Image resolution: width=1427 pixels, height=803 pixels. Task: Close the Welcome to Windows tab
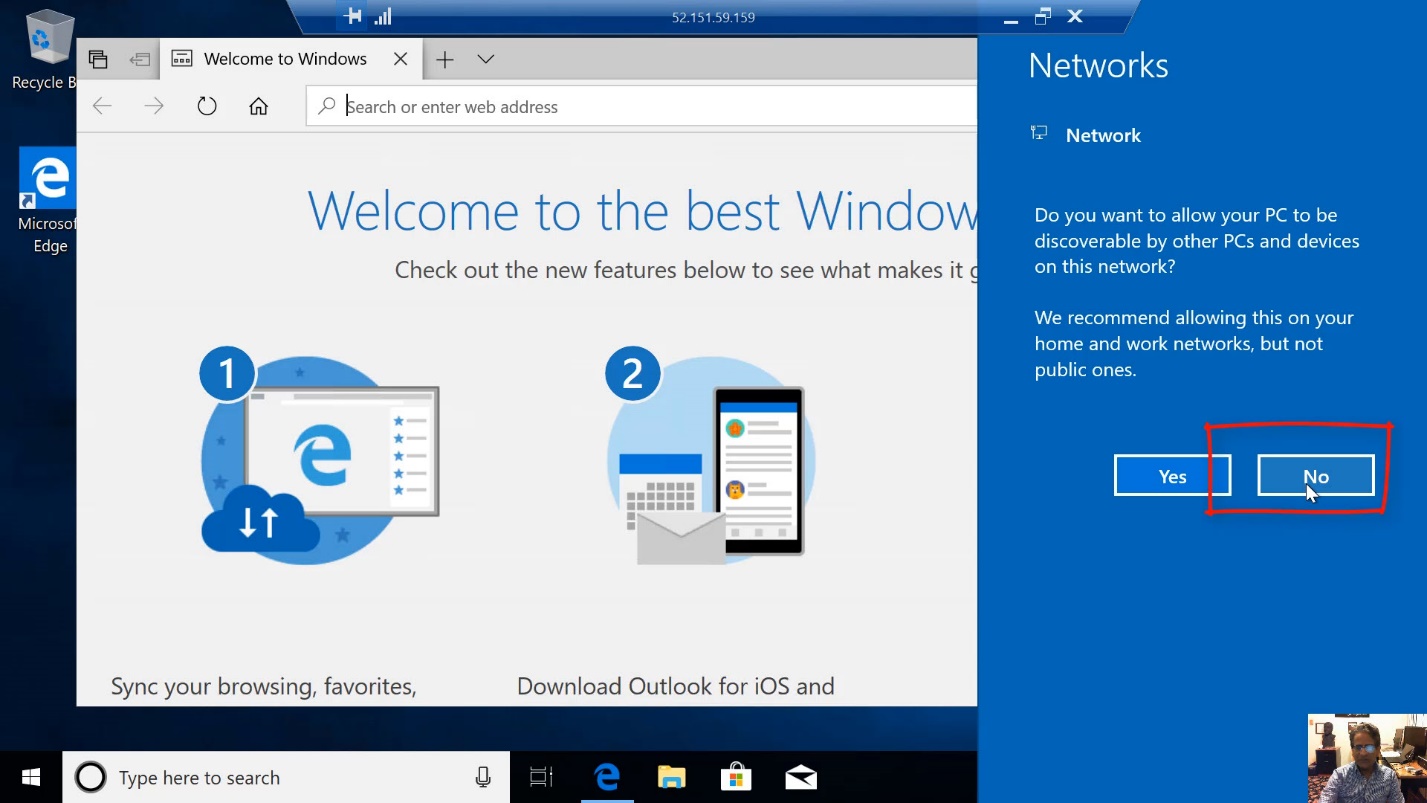(x=400, y=59)
